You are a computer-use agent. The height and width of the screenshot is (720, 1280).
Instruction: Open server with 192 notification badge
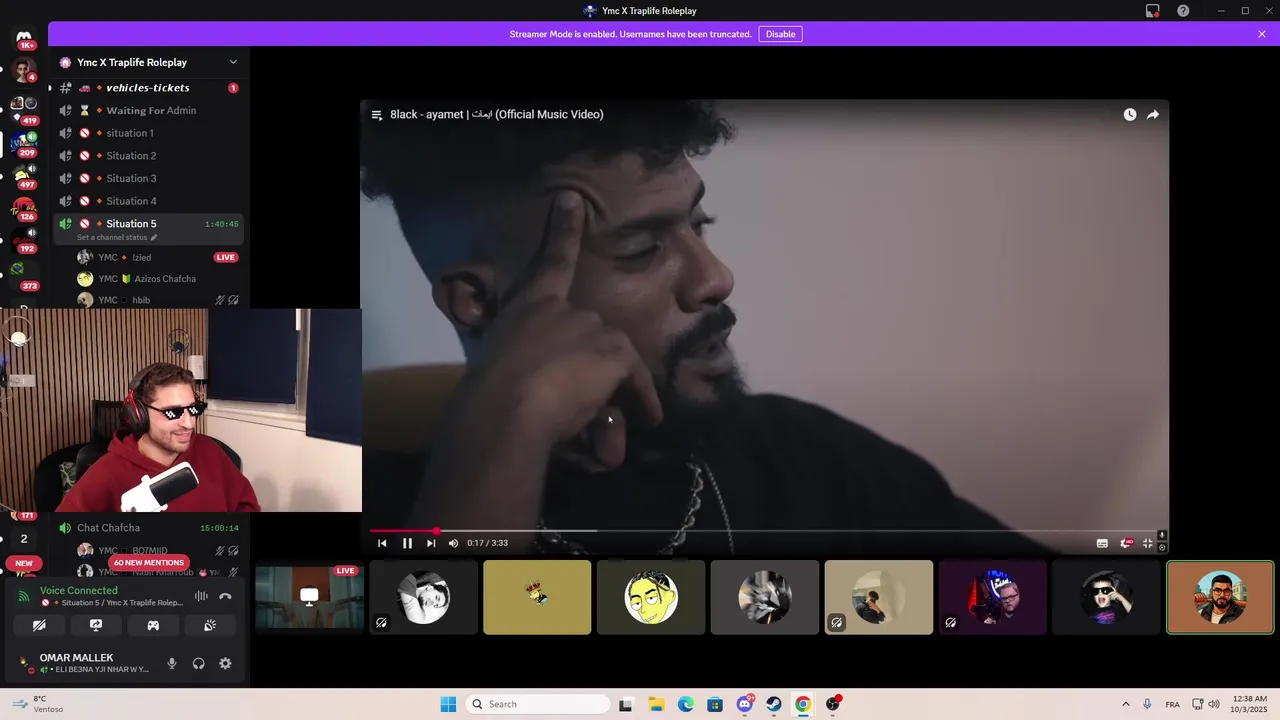pos(24,240)
